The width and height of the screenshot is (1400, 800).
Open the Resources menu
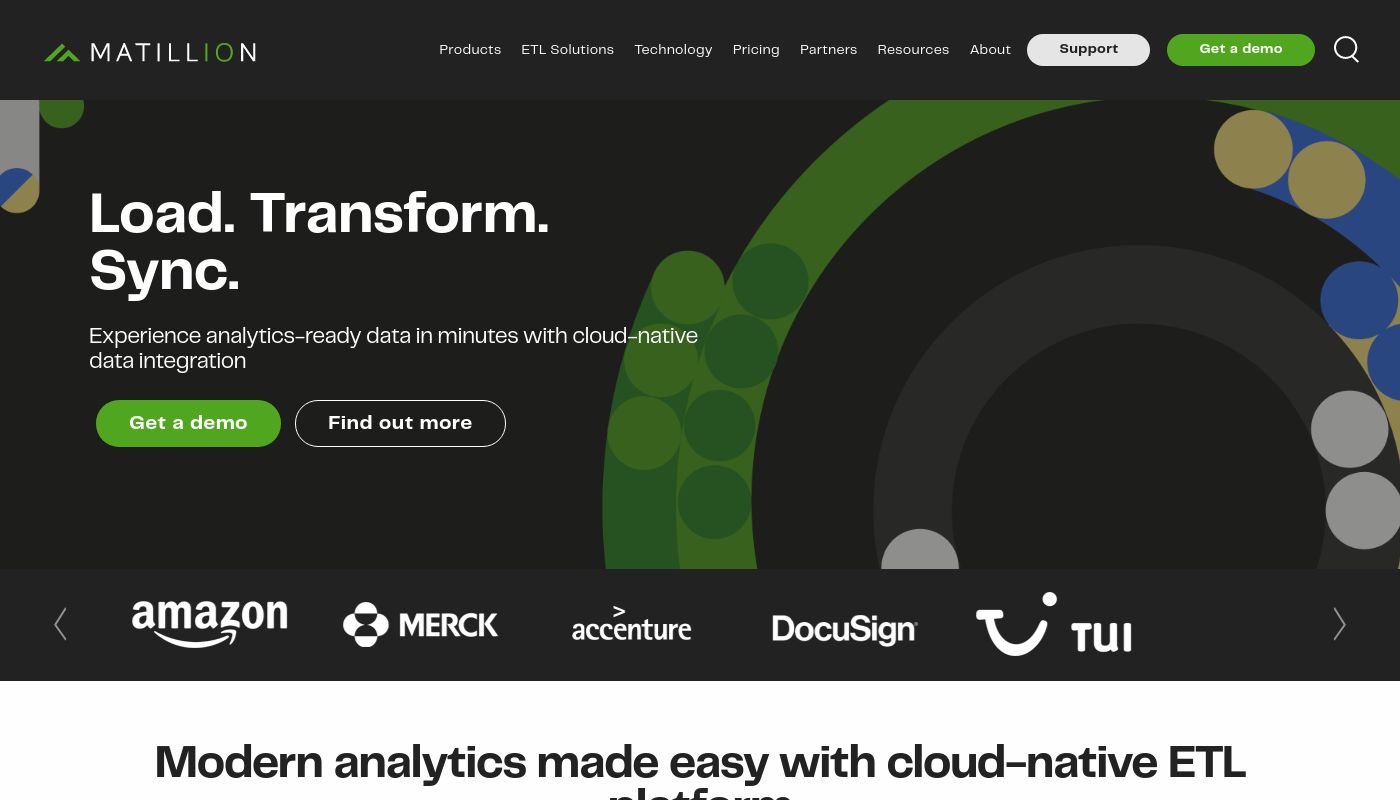pyautogui.click(x=913, y=50)
